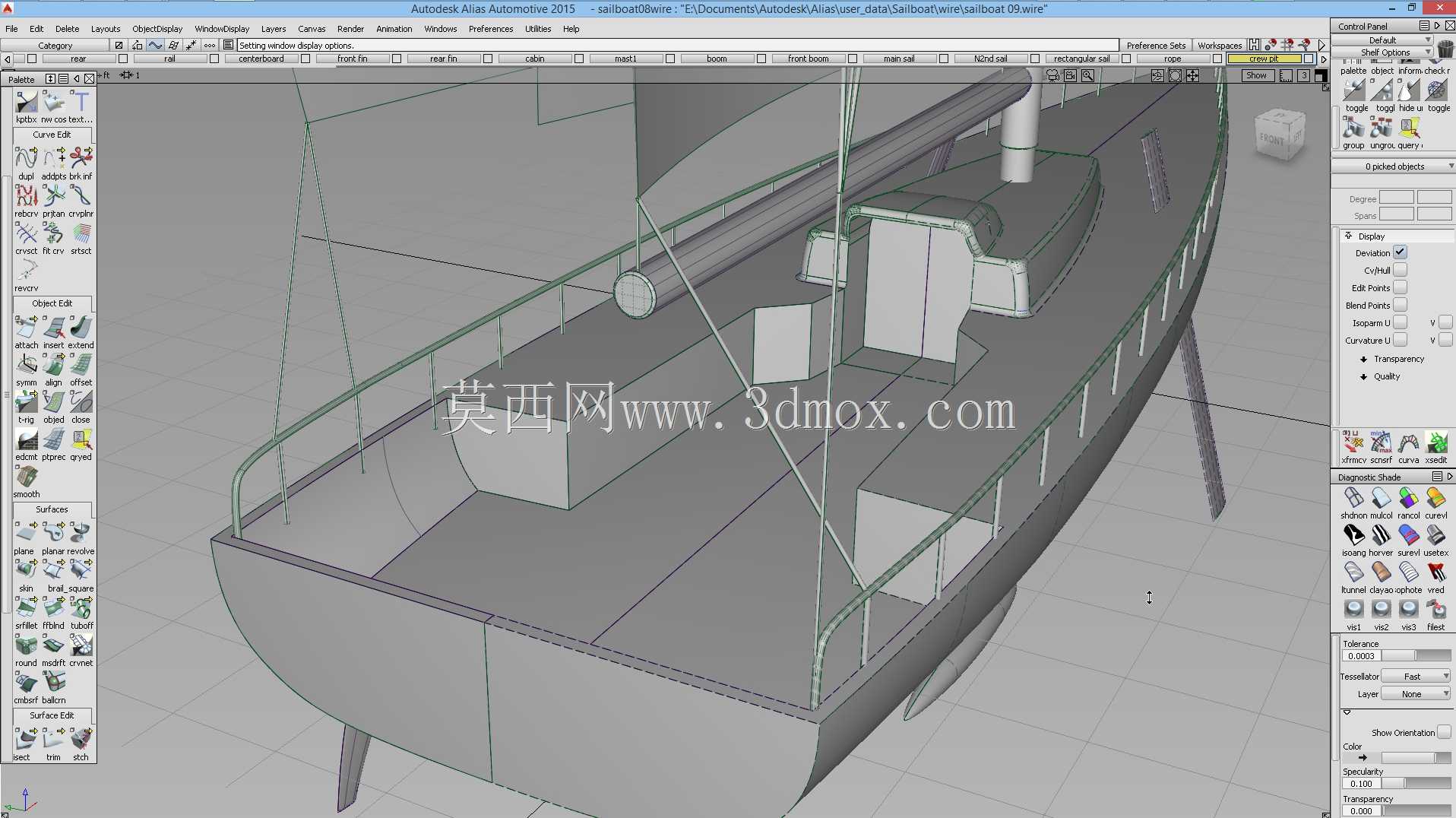Image resolution: width=1456 pixels, height=818 pixels.
Task: Open the Tessellator Fast dropdown
Action: click(1416, 676)
